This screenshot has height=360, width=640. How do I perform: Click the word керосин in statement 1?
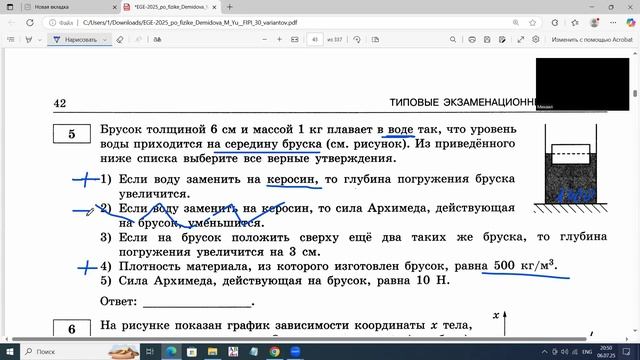pos(292,179)
